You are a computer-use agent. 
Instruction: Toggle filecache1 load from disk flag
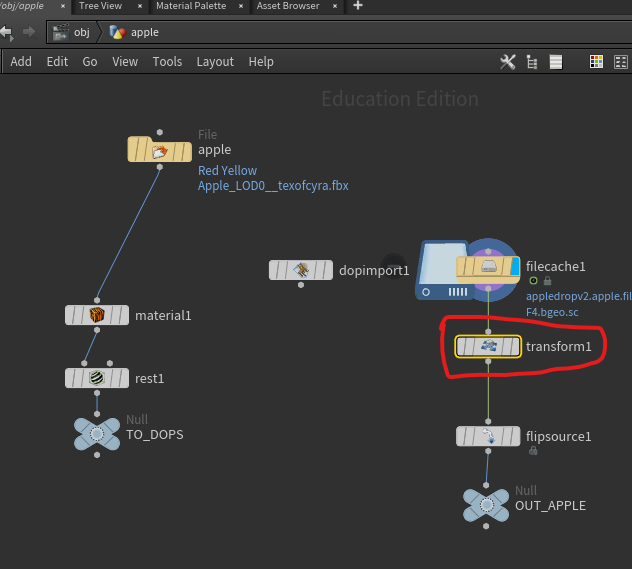pos(533,280)
